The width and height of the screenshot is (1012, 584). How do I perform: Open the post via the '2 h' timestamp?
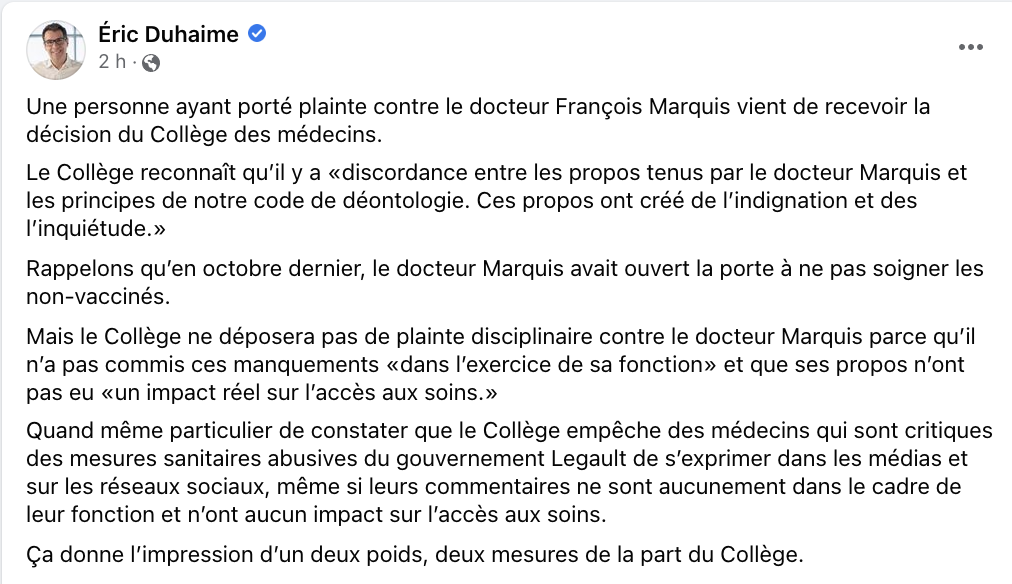(x=112, y=62)
